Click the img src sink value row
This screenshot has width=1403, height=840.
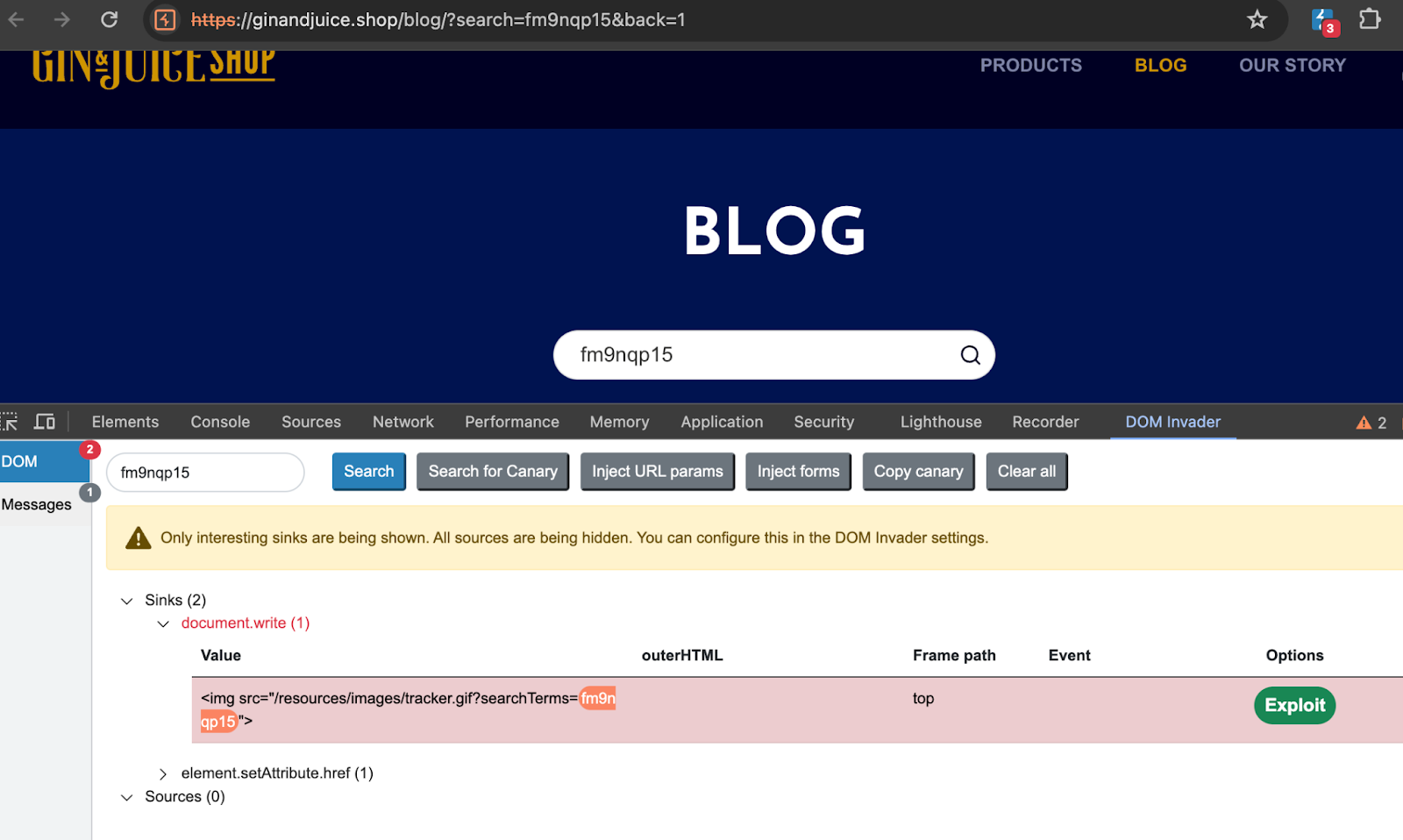[797, 710]
